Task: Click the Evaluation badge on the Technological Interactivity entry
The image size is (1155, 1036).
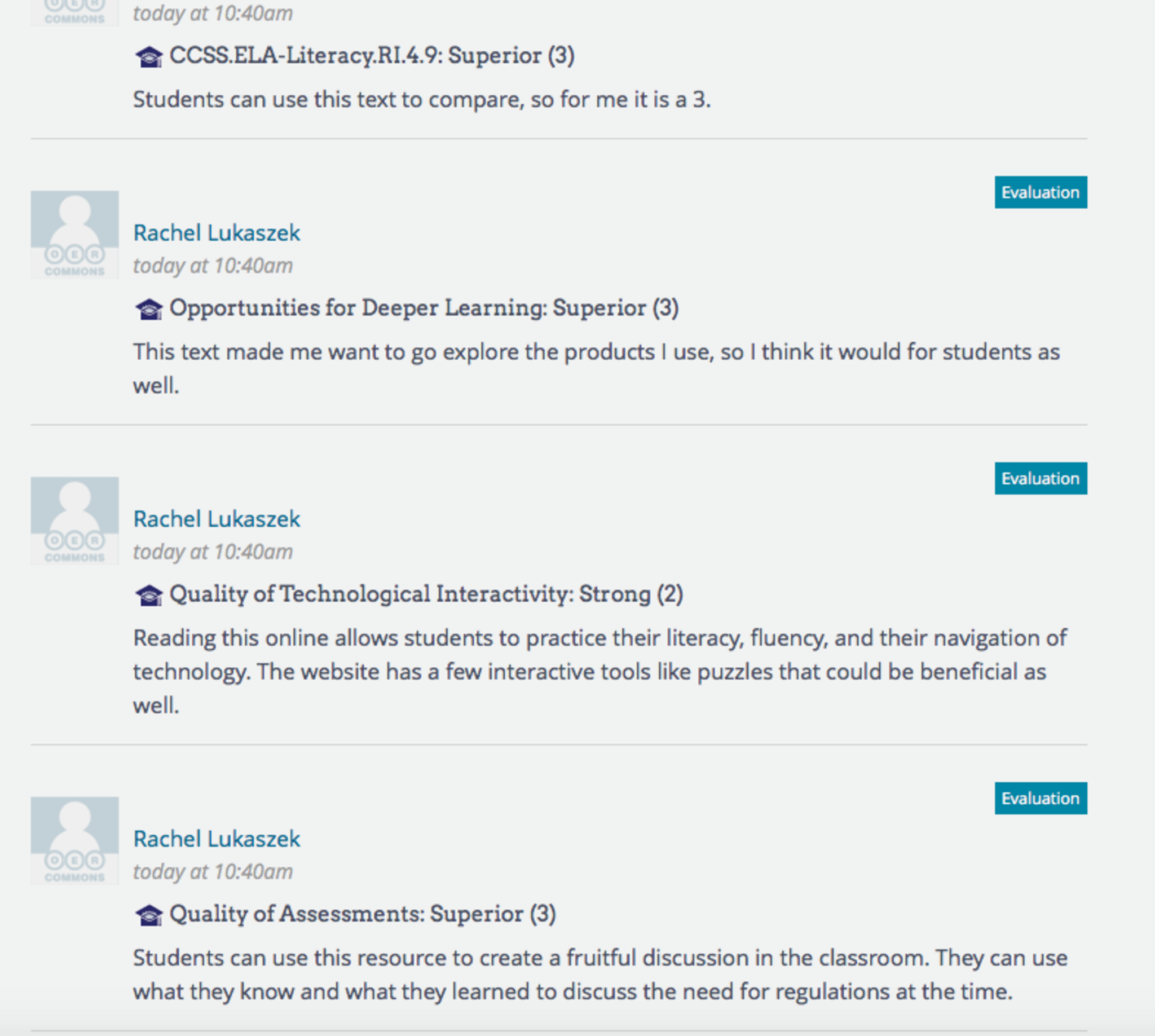Action: (1040, 479)
